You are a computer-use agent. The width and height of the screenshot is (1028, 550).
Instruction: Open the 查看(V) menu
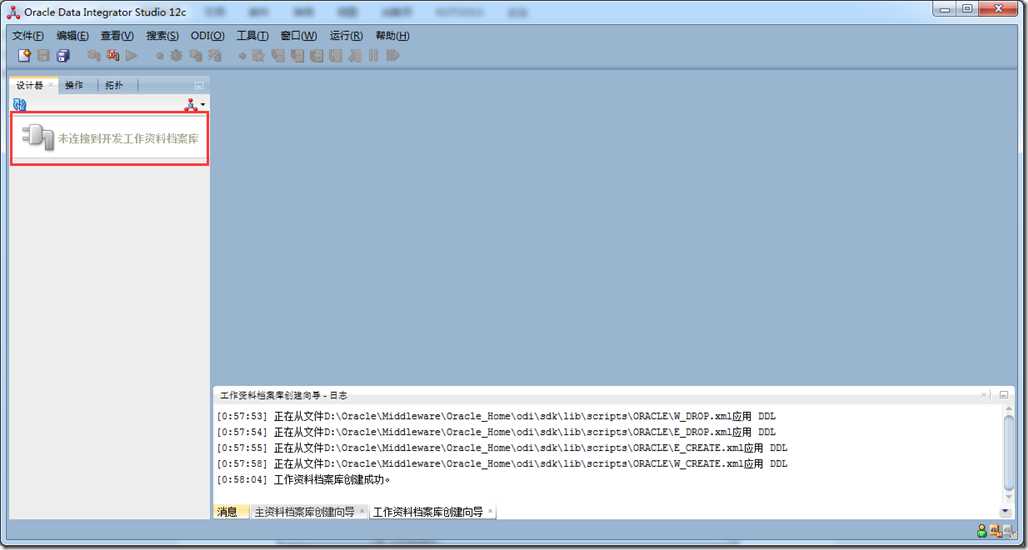click(x=117, y=35)
